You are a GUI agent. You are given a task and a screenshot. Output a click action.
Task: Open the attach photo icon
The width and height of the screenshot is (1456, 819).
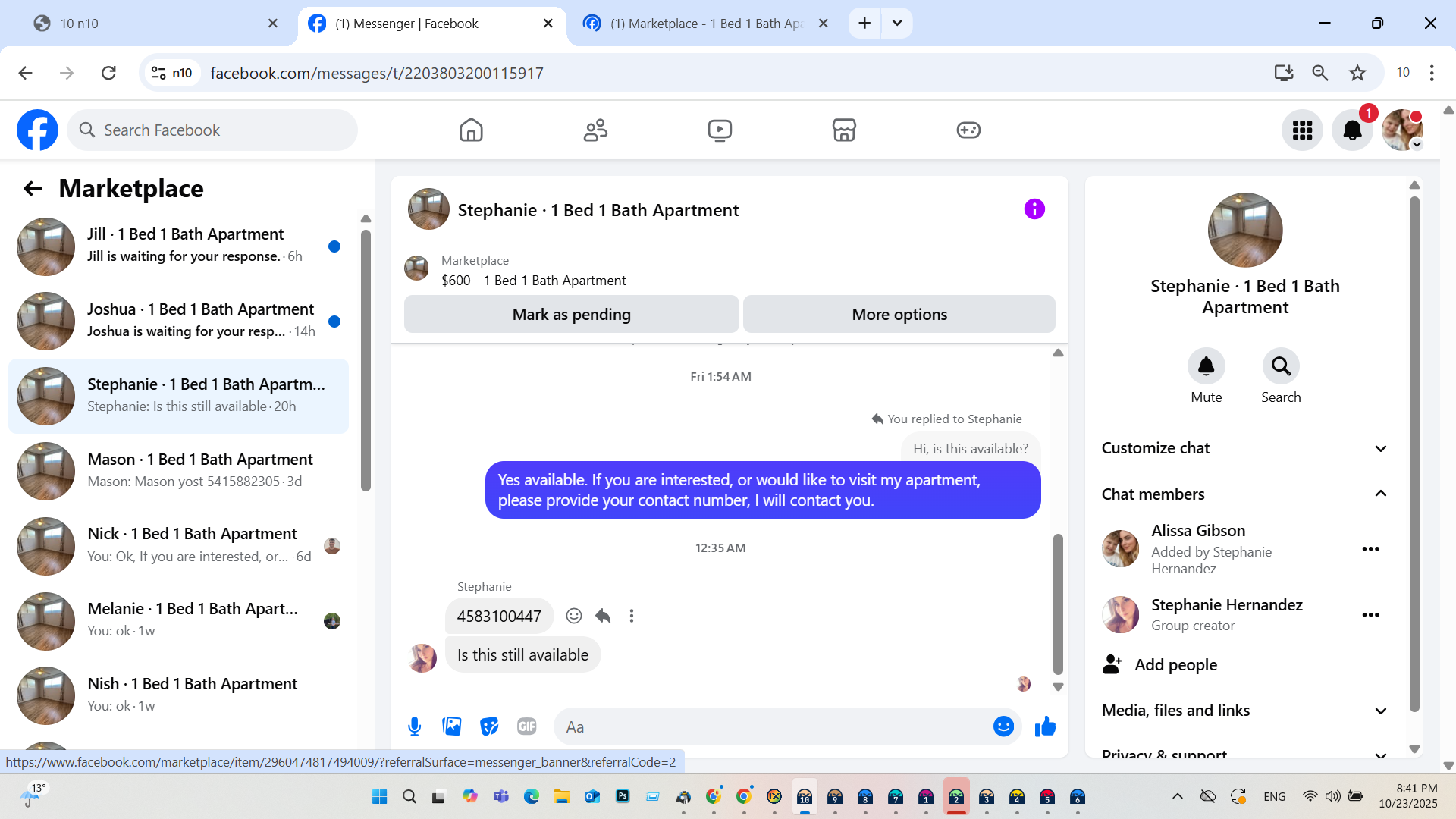(452, 726)
